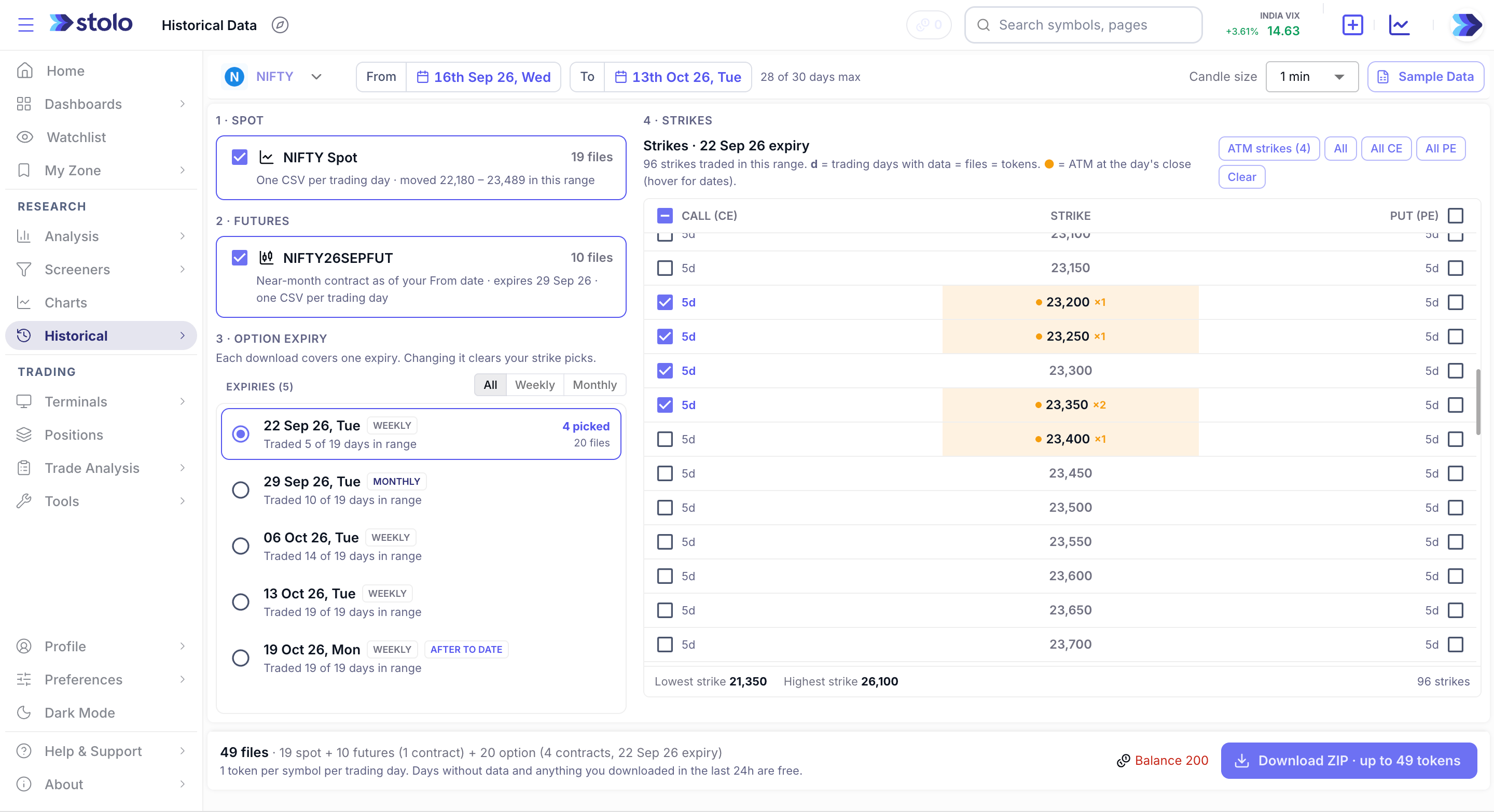Clear the strike selection

coord(1241,177)
